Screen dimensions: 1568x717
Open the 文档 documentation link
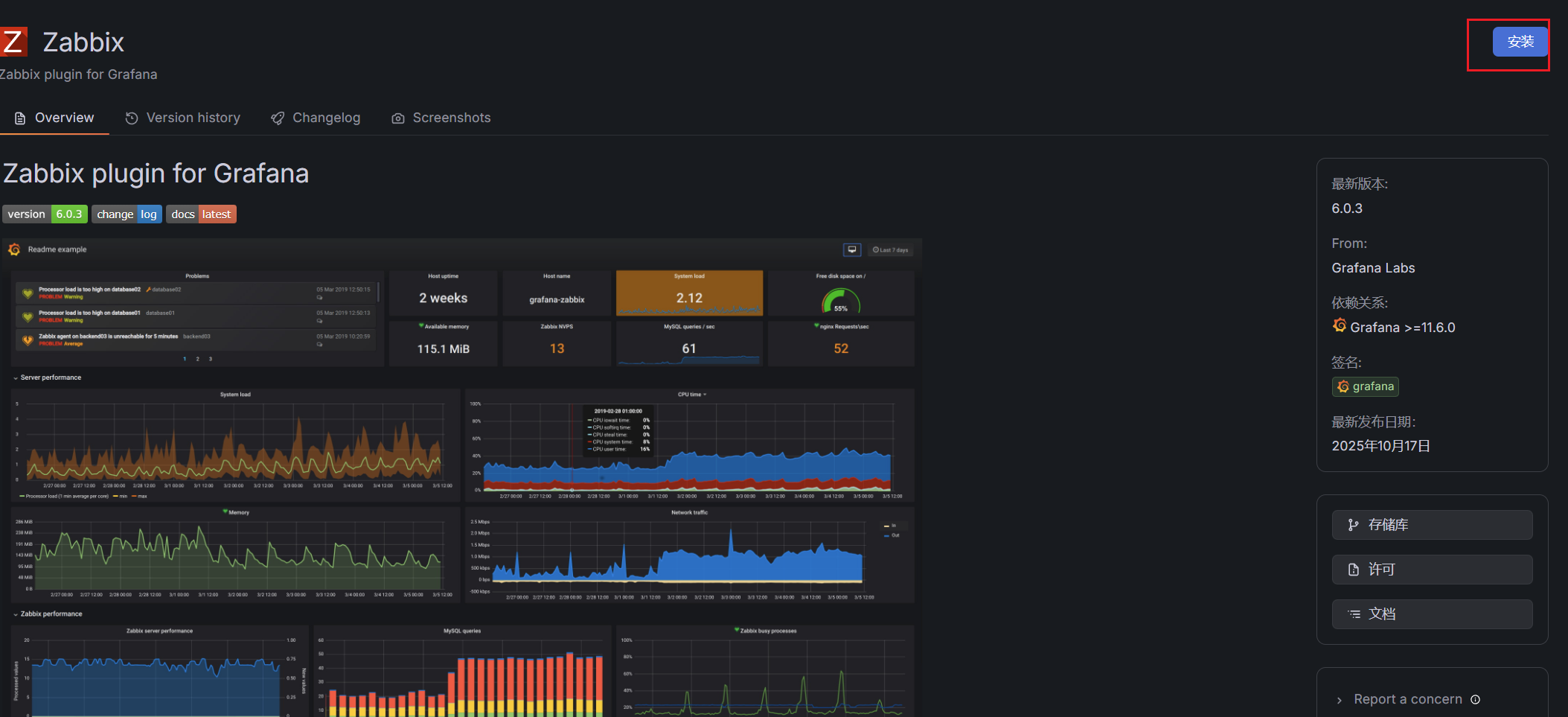tap(1431, 614)
